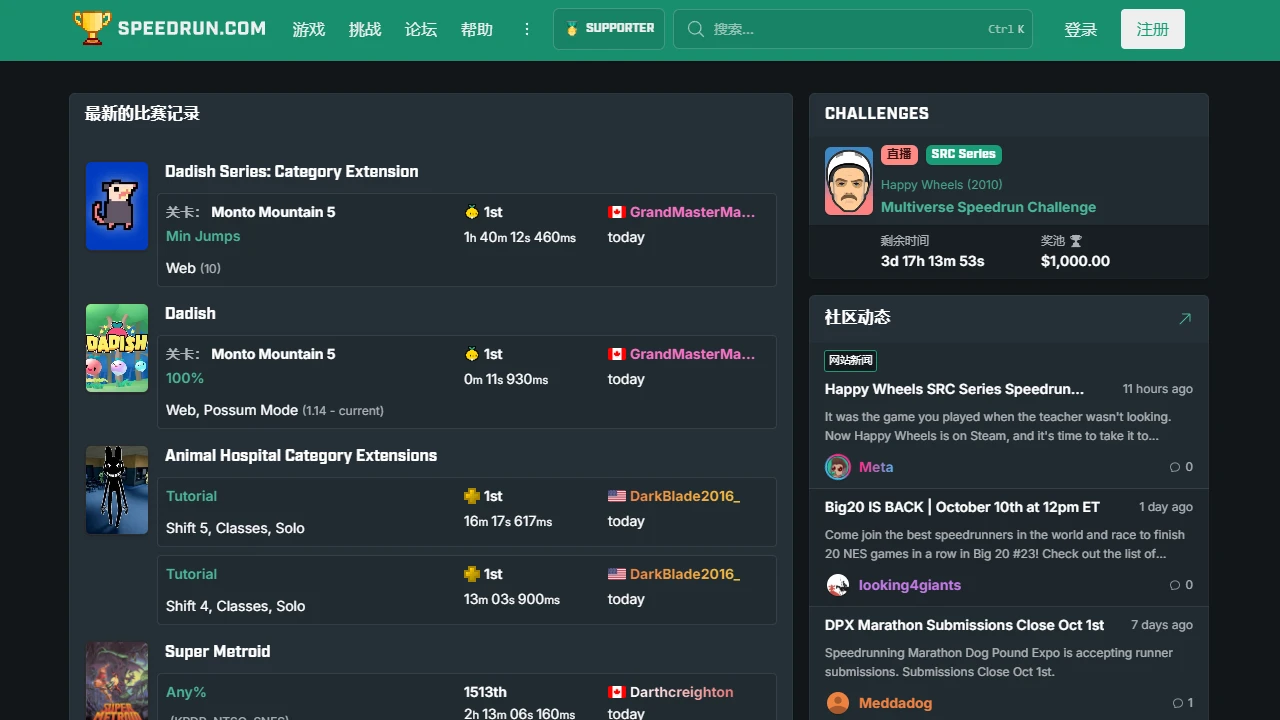Open the 帮助 (Help) menu

click(x=477, y=29)
